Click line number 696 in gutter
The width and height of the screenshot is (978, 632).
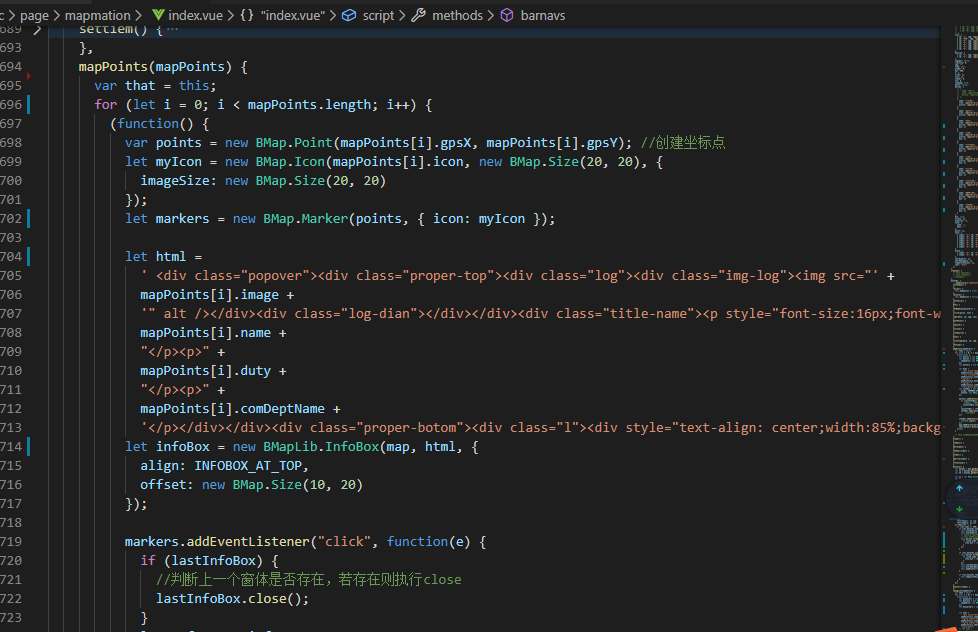click(x=11, y=105)
